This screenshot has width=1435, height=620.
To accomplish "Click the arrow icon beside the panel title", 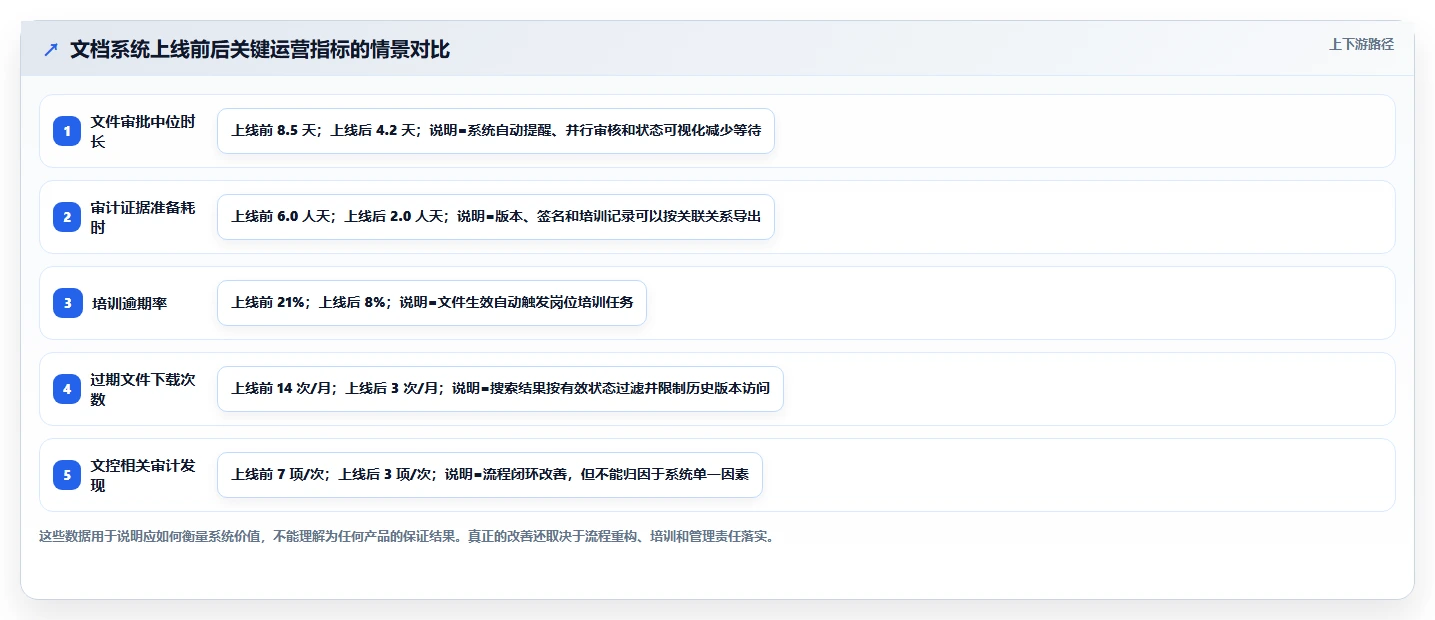I will (51, 50).
